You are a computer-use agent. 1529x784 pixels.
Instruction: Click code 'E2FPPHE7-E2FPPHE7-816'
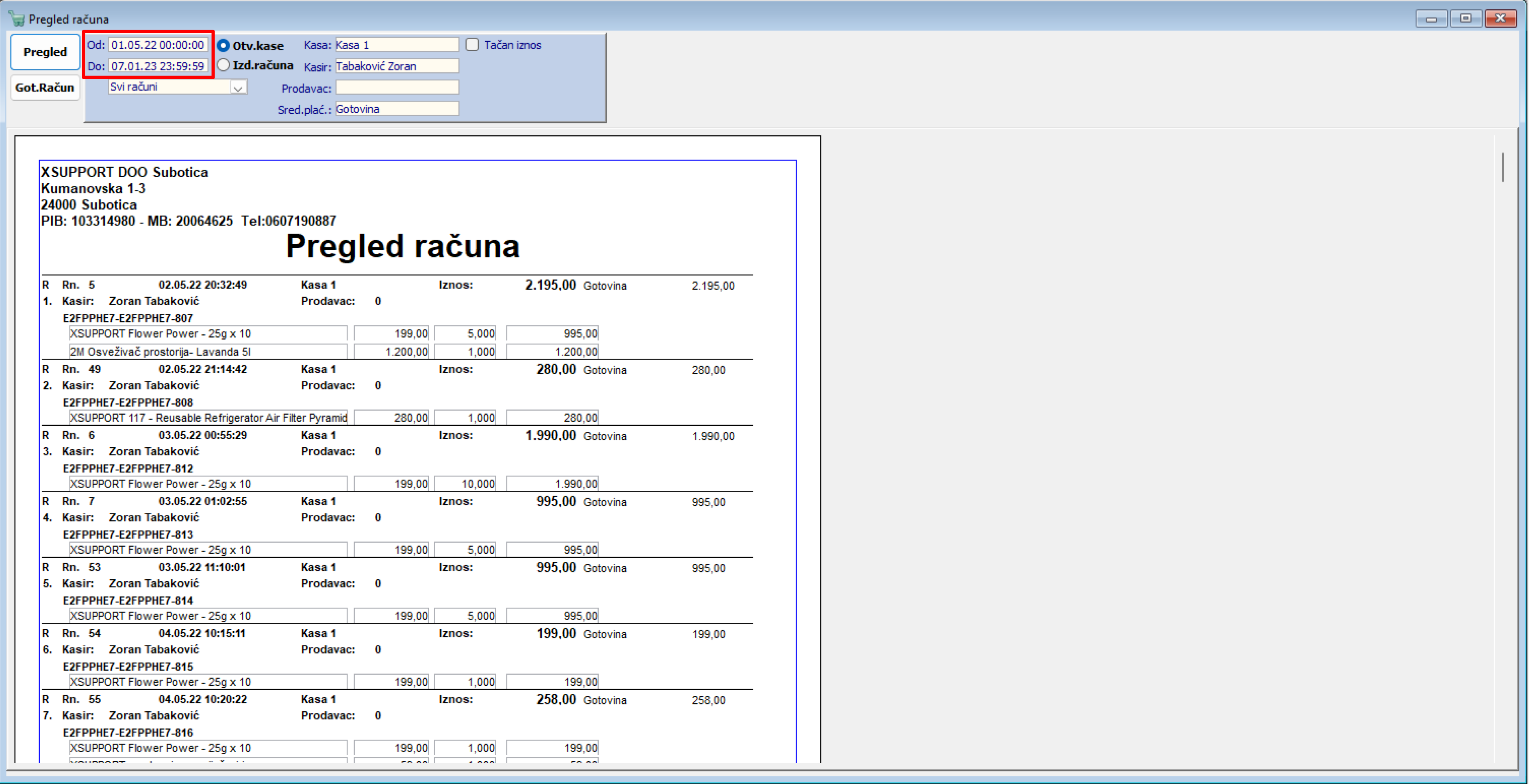pyautogui.click(x=128, y=733)
